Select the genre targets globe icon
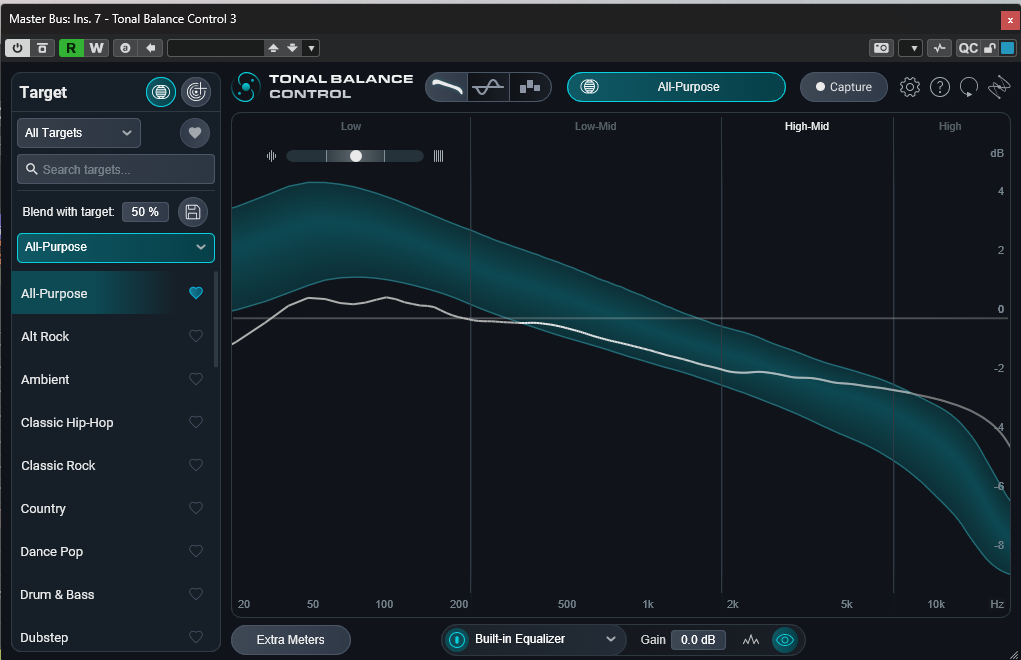 coord(161,92)
